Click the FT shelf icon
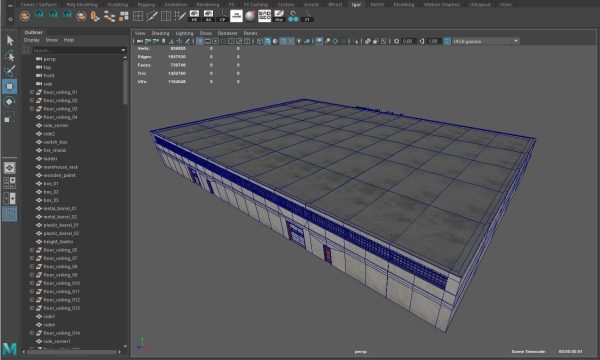Viewport: 600px width, 360px height. [307, 16]
